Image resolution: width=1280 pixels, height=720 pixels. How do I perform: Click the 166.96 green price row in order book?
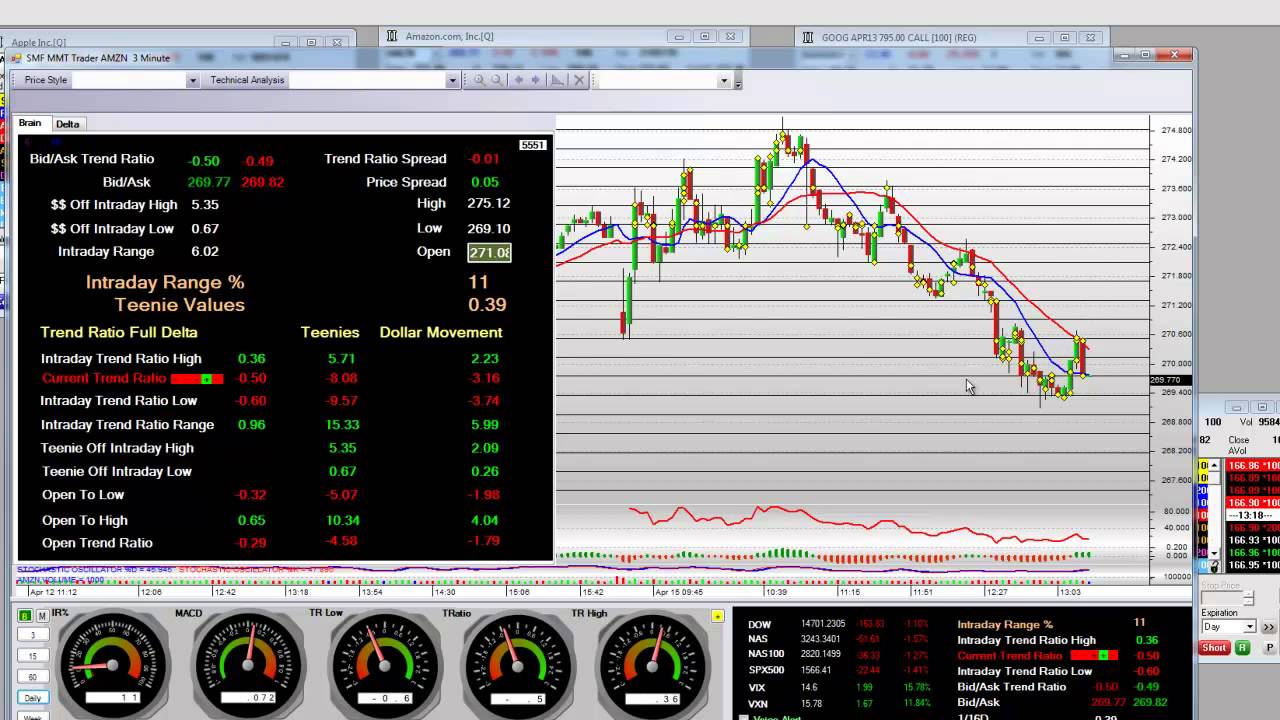1252,553
